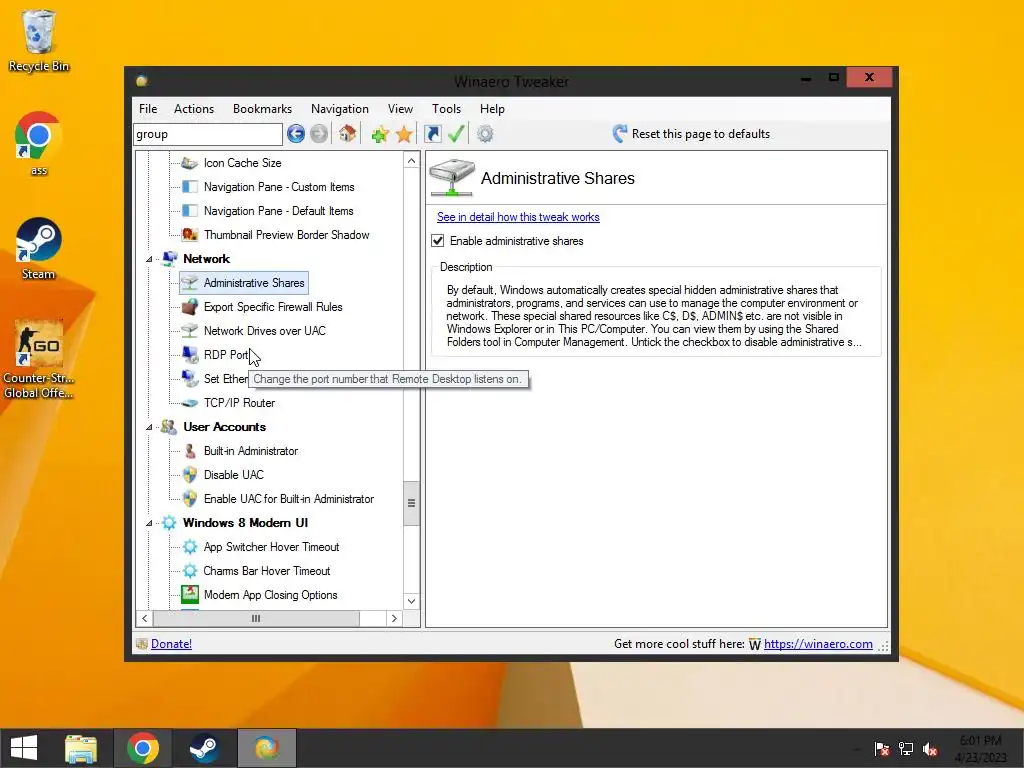This screenshot has height=768, width=1024.
Task: Click the Reset this page to defaults button
Action: (692, 134)
